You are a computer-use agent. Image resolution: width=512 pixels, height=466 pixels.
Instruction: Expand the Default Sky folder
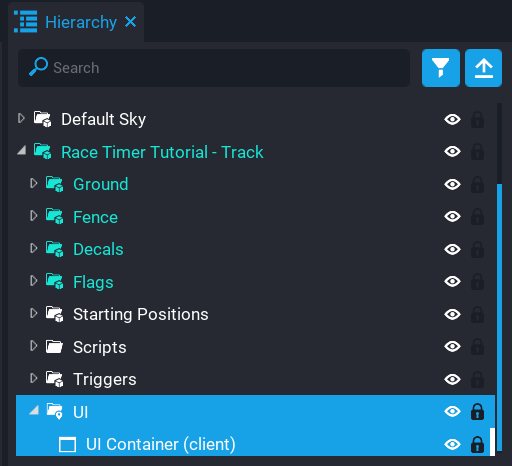tap(21, 118)
